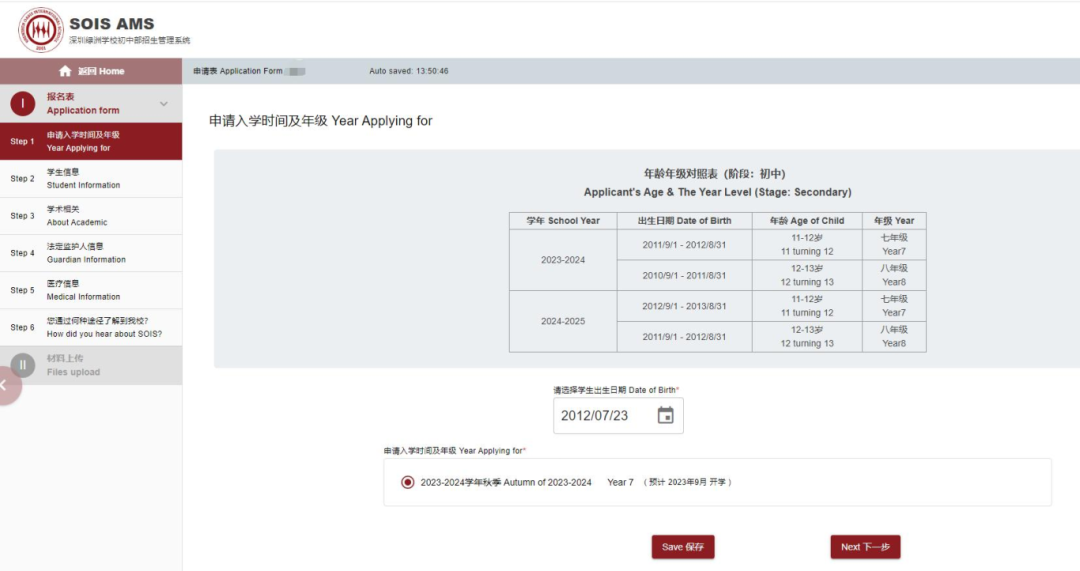Click the 返回 Home link
This screenshot has width=1080, height=571.
point(100,71)
